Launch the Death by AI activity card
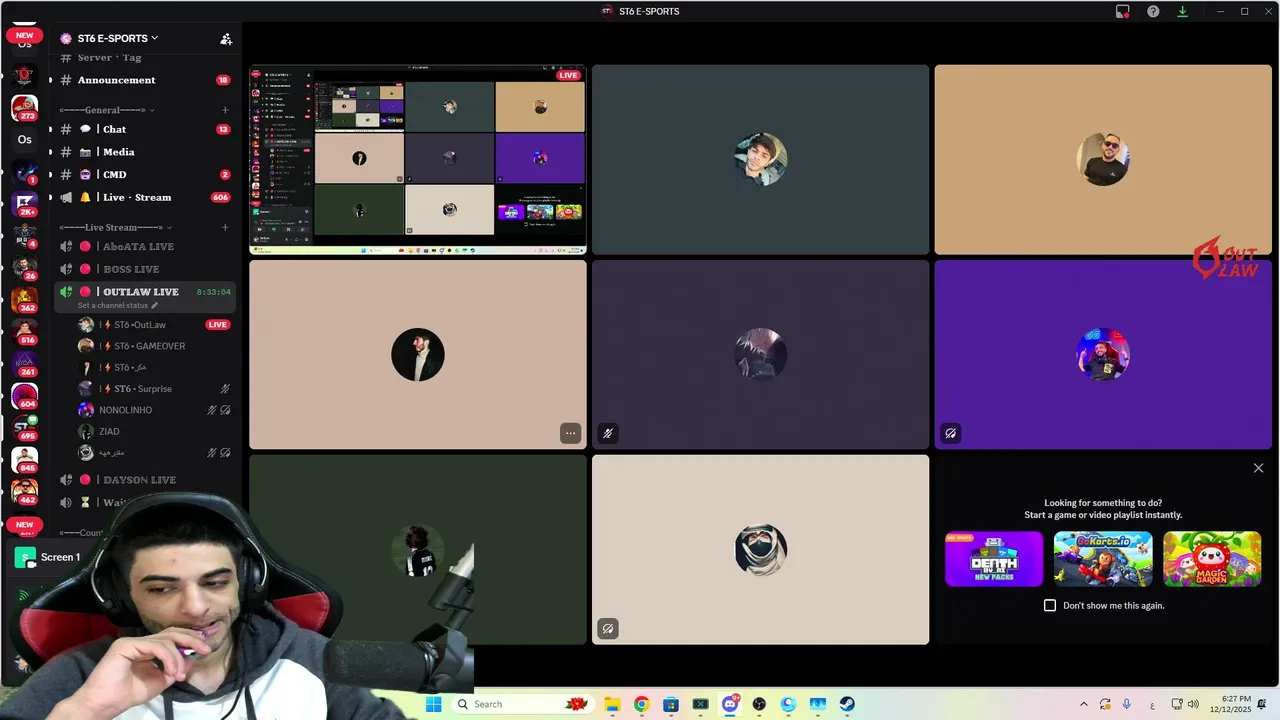The width and height of the screenshot is (1280, 720). [994, 559]
